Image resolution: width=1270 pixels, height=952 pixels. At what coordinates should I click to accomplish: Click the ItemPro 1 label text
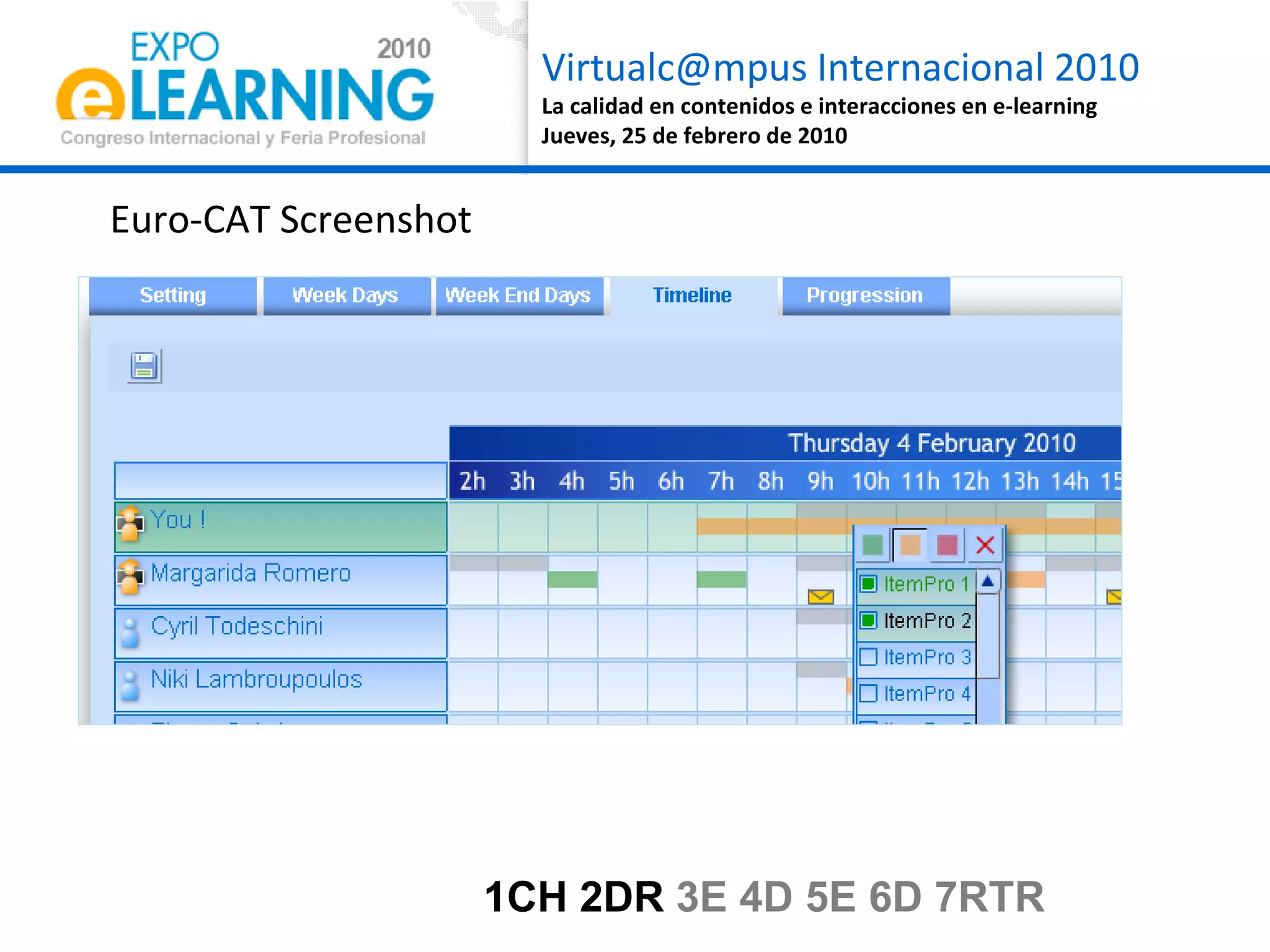click(x=926, y=584)
